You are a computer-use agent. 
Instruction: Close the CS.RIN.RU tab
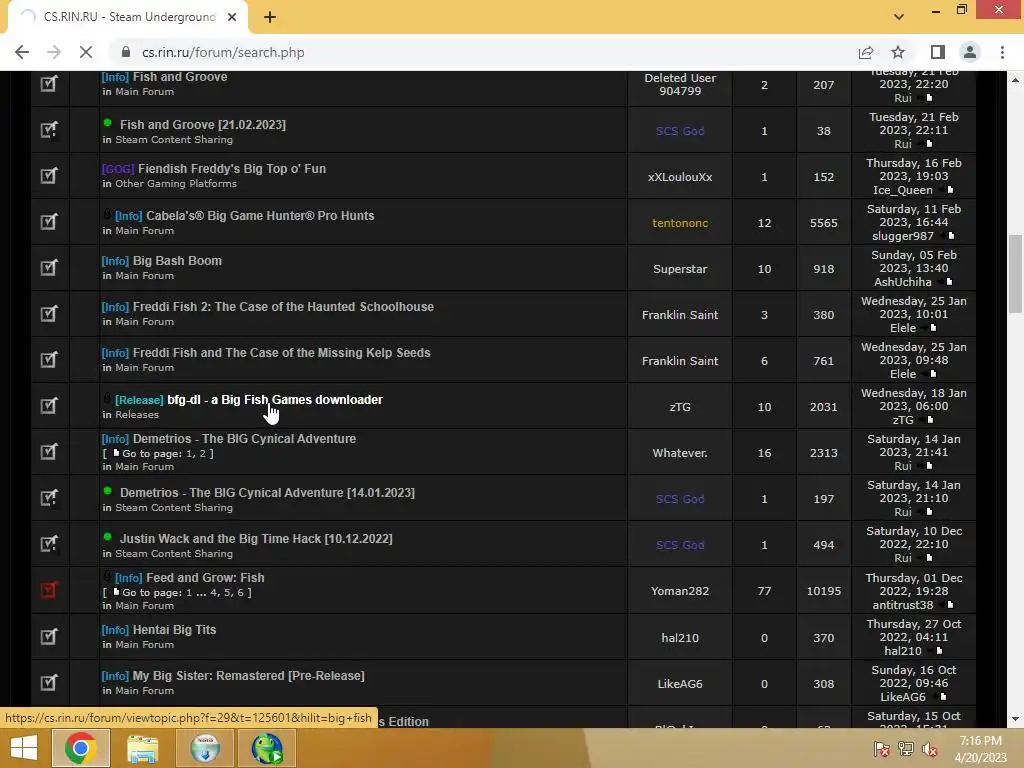(x=232, y=17)
